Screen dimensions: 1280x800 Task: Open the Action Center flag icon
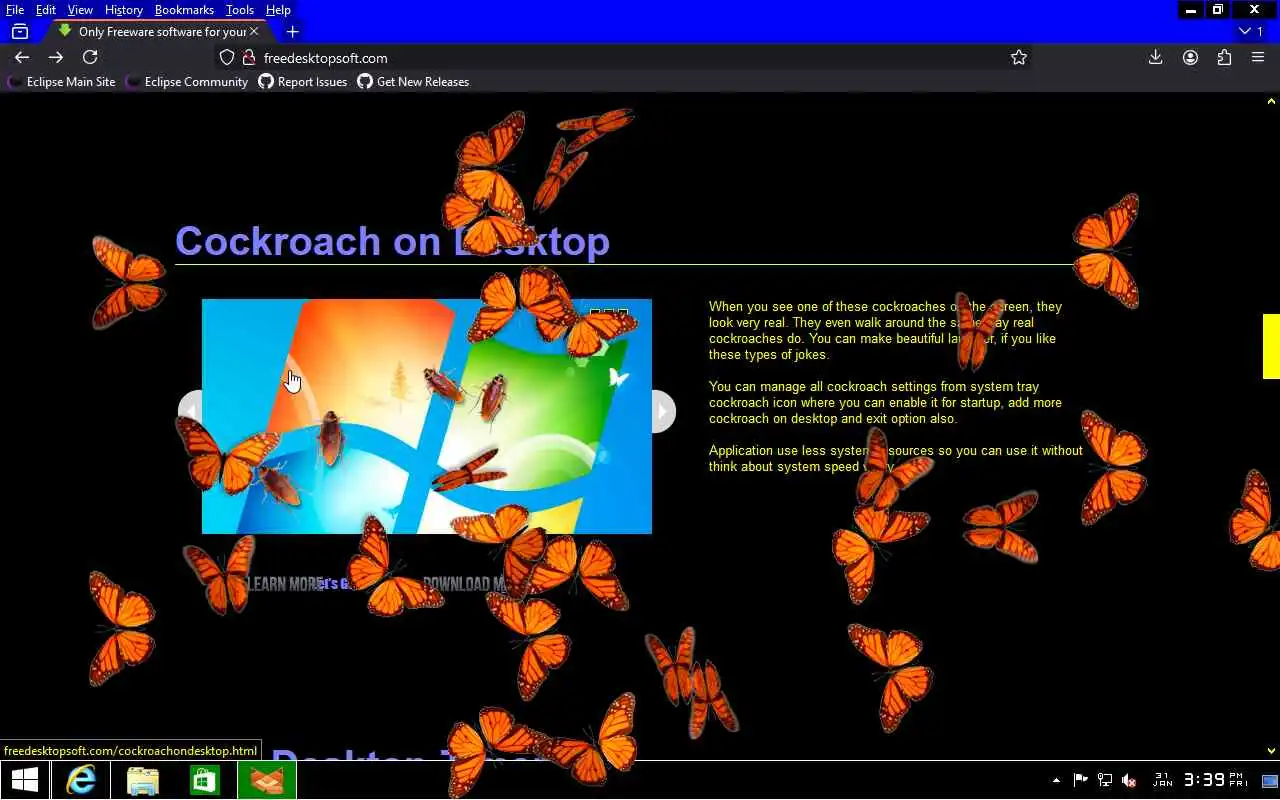point(1080,780)
